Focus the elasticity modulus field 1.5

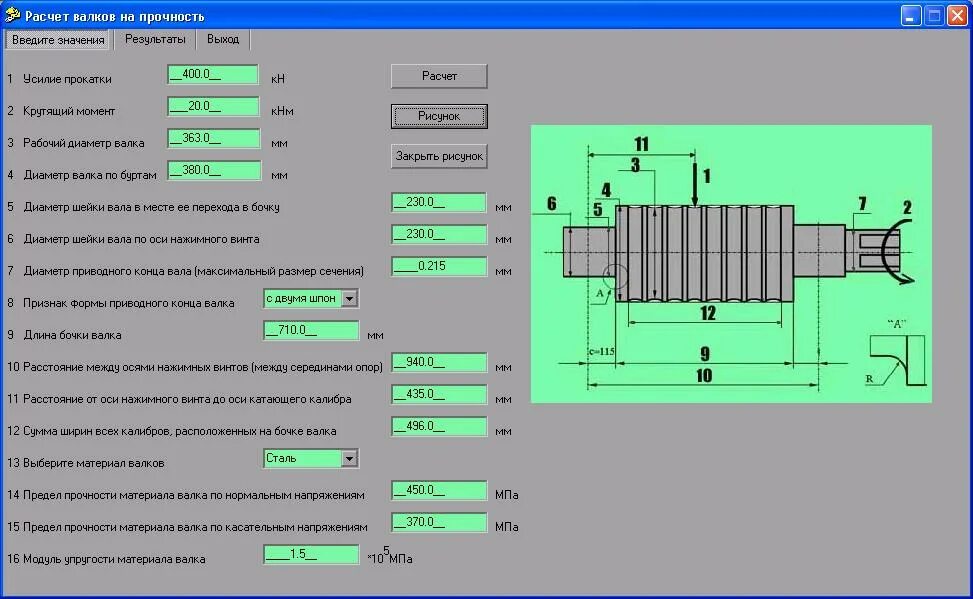click(x=311, y=554)
